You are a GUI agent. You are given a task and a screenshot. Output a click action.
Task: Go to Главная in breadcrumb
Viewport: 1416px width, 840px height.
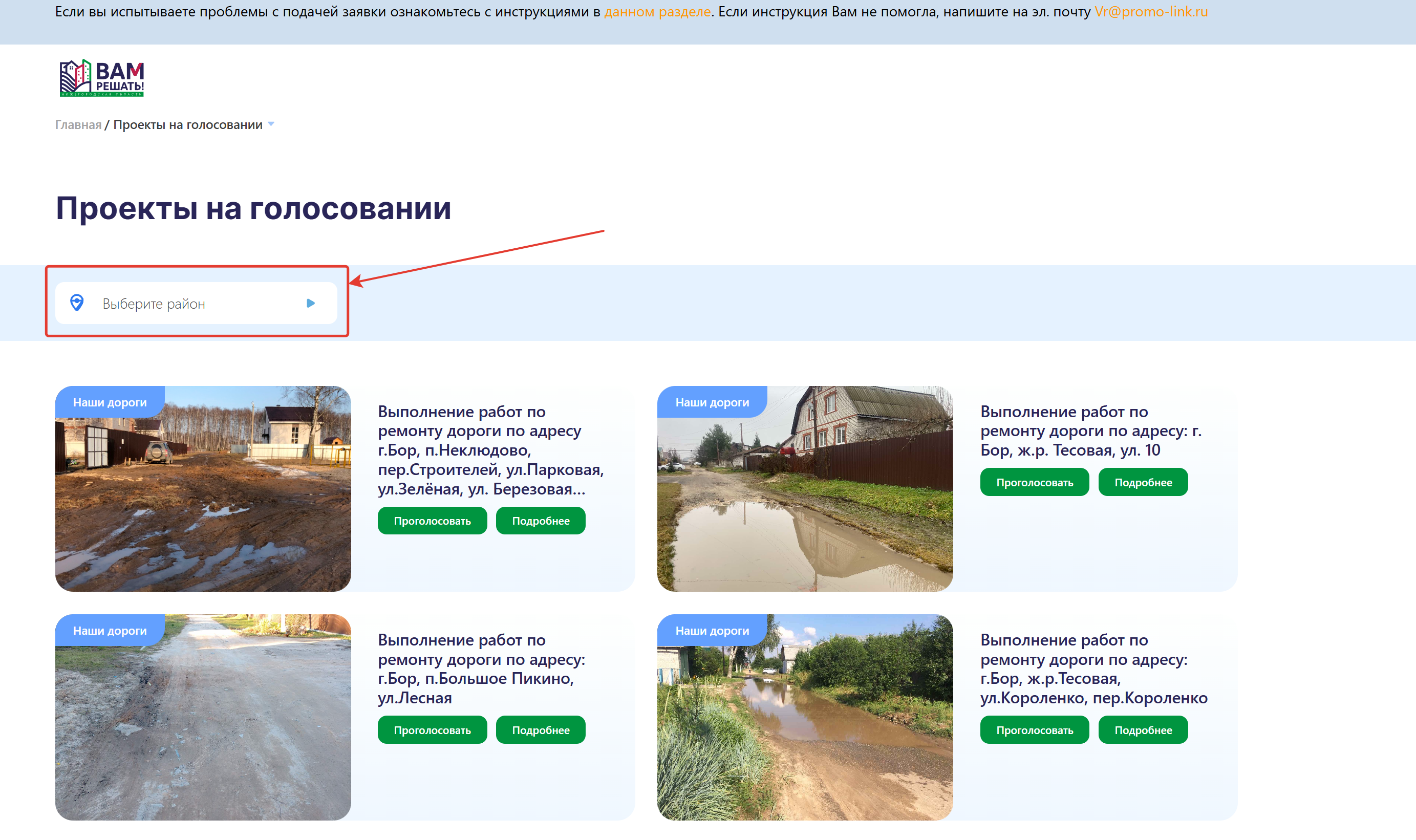[x=78, y=124]
